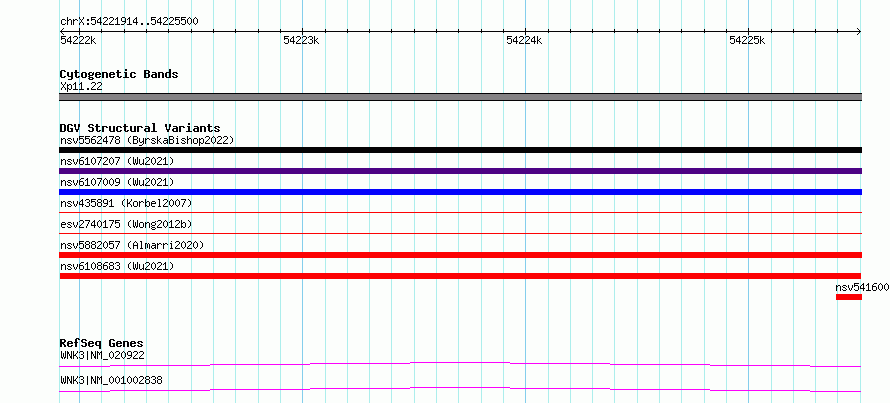The width and height of the screenshot is (890, 403).
Task: Select the thin red line below nsv435891
Action: [x=460, y=212]
